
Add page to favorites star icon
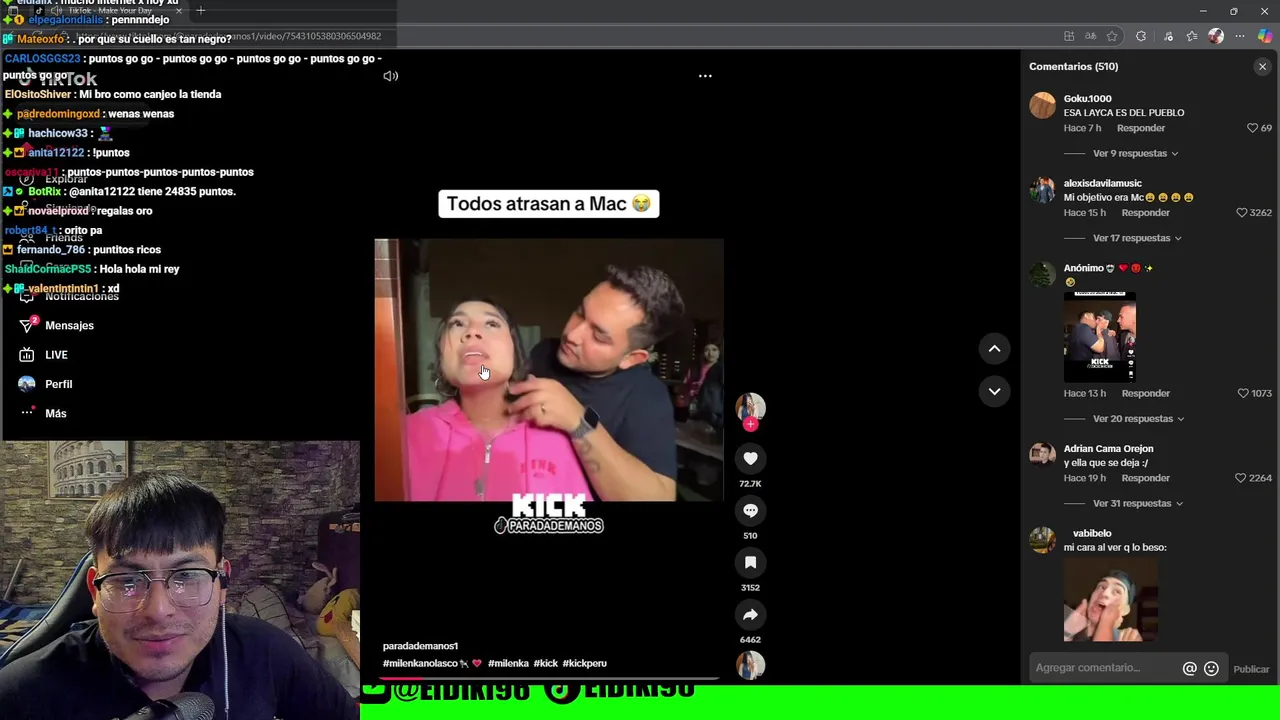click(x=1112, y=36)
